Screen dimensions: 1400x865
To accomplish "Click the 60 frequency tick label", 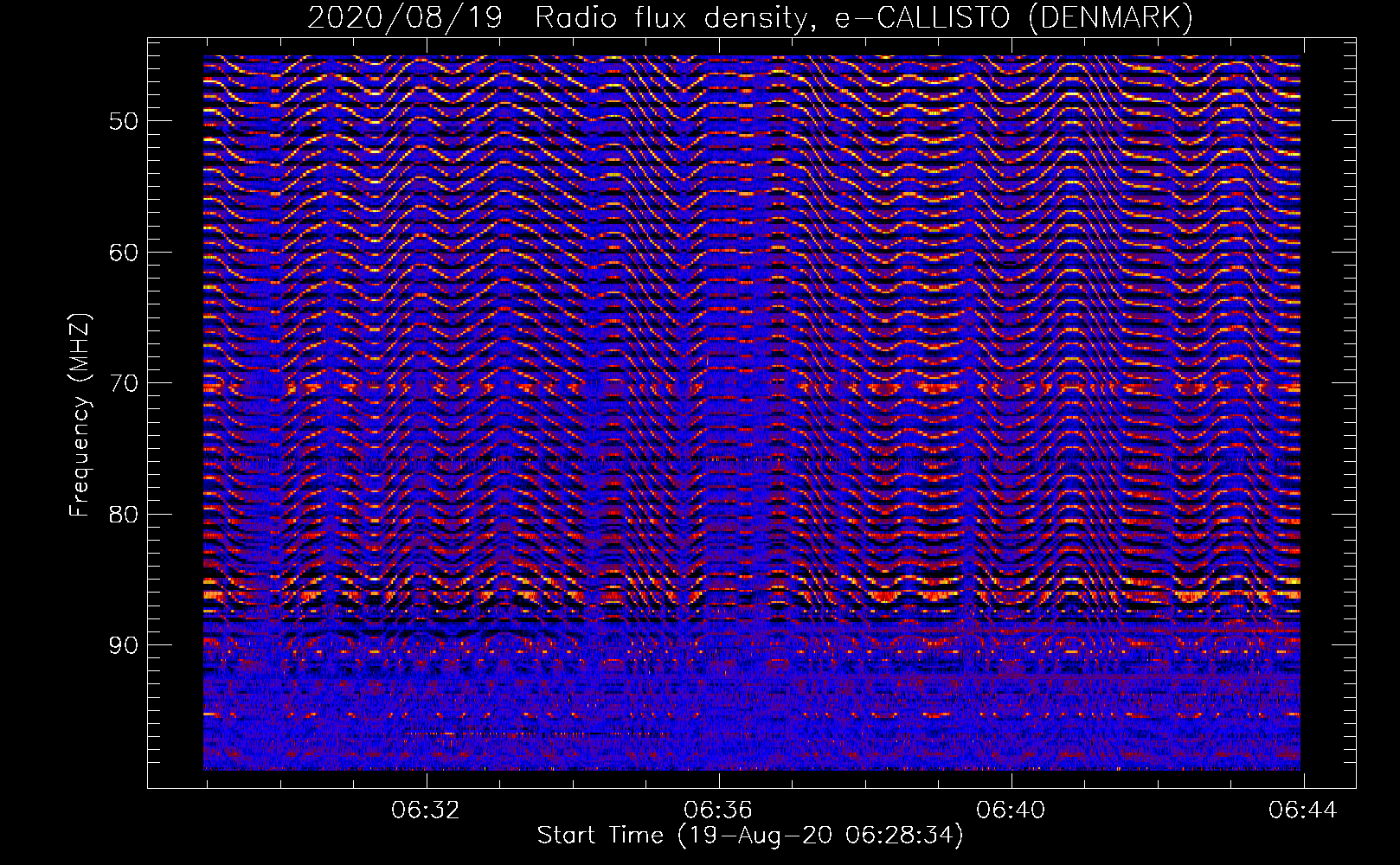I will point(124,253).
